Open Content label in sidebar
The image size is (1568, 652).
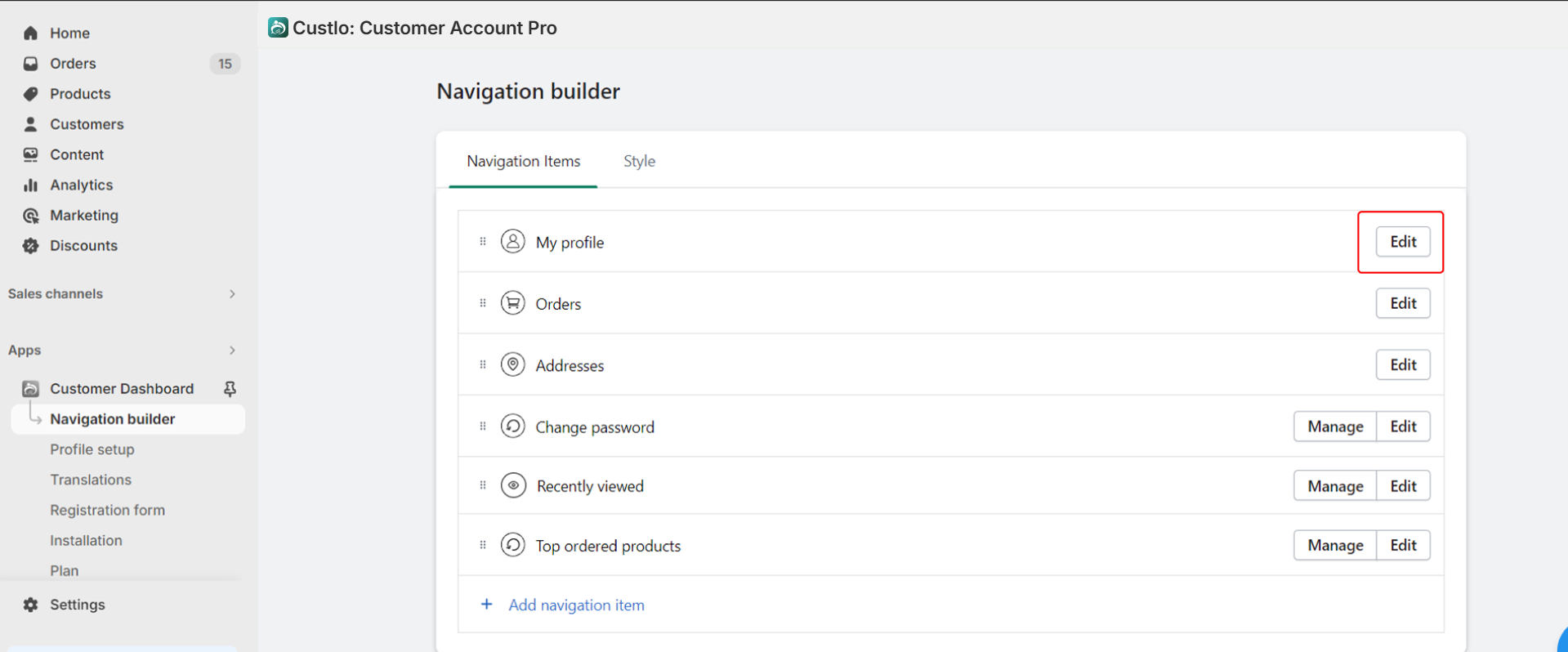[x=77, y=154]
